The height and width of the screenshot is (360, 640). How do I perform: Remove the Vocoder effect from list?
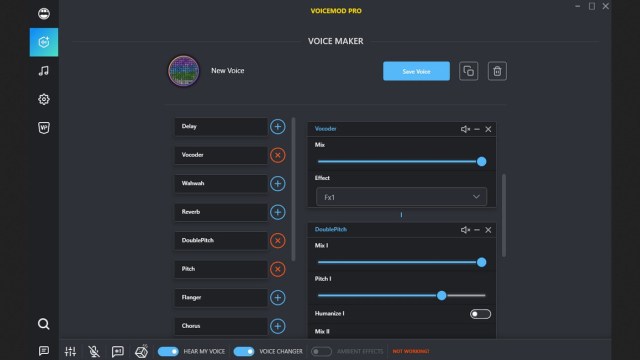click(278, 155)
